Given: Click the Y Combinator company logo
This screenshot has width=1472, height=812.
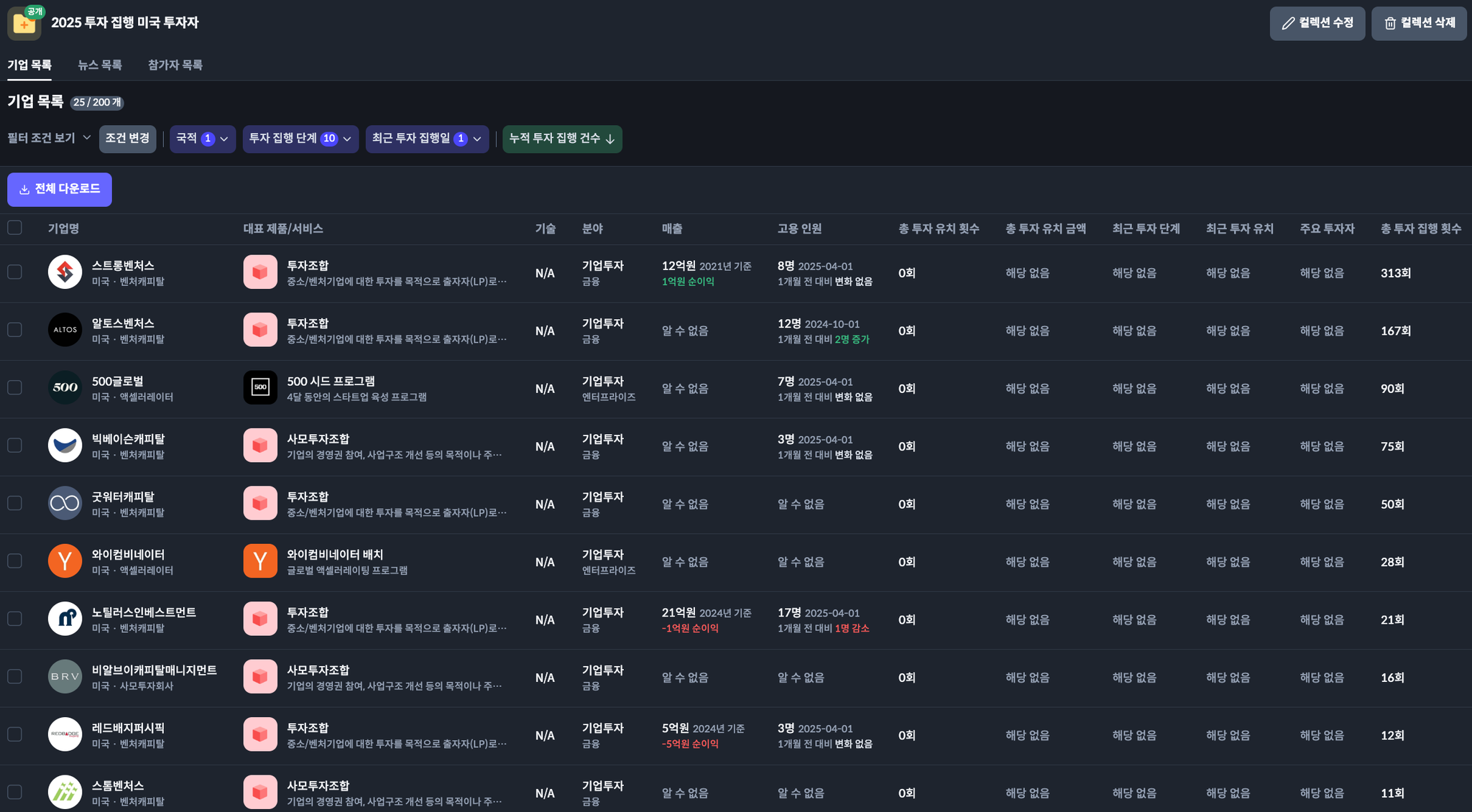Looking at the screenshot, I should tap(65, 561).
